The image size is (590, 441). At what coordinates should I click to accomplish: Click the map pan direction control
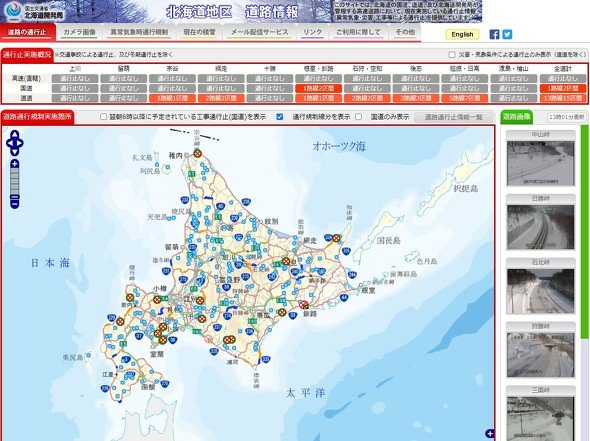click(x=14, y=143)
